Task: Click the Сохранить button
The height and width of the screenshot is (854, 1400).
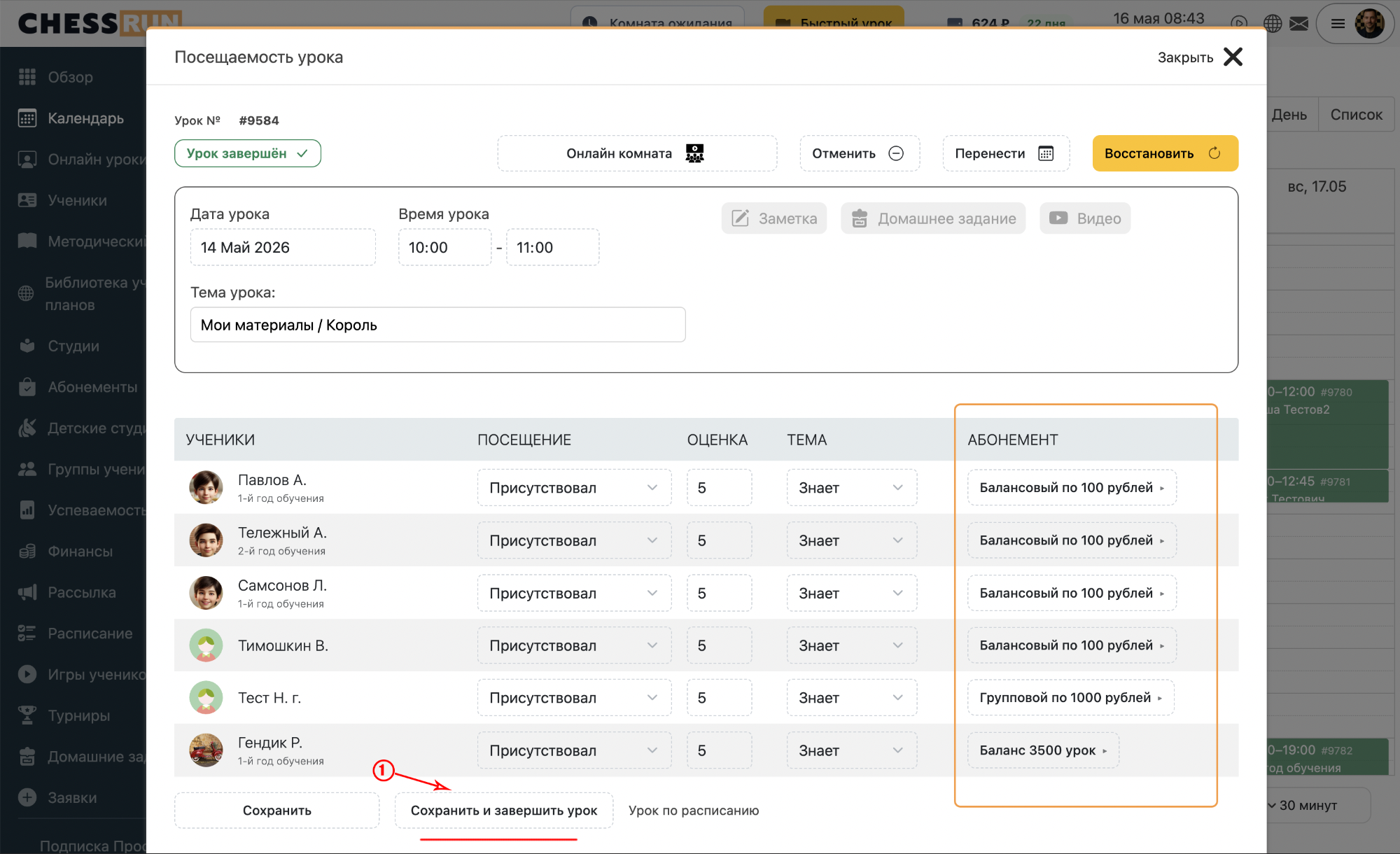Action: pos(277,811)
